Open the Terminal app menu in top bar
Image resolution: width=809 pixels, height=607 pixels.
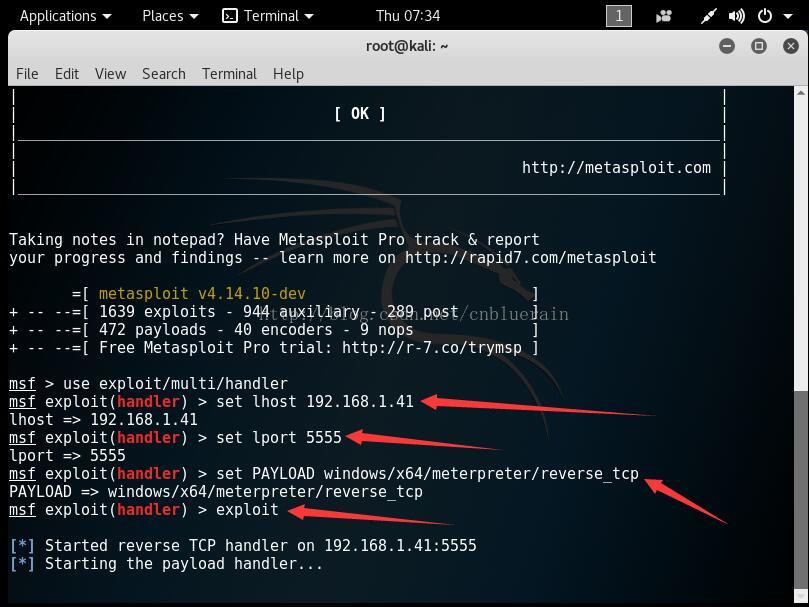pos(268,16)
